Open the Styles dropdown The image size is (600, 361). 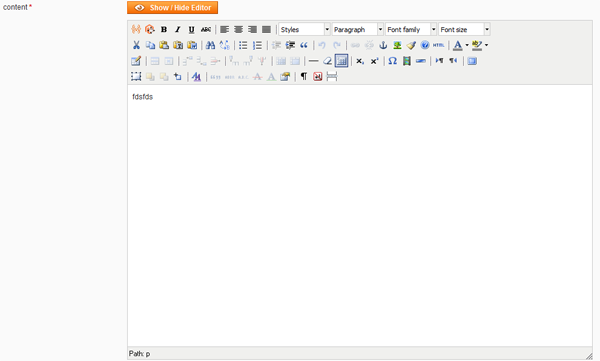[304, 29]
